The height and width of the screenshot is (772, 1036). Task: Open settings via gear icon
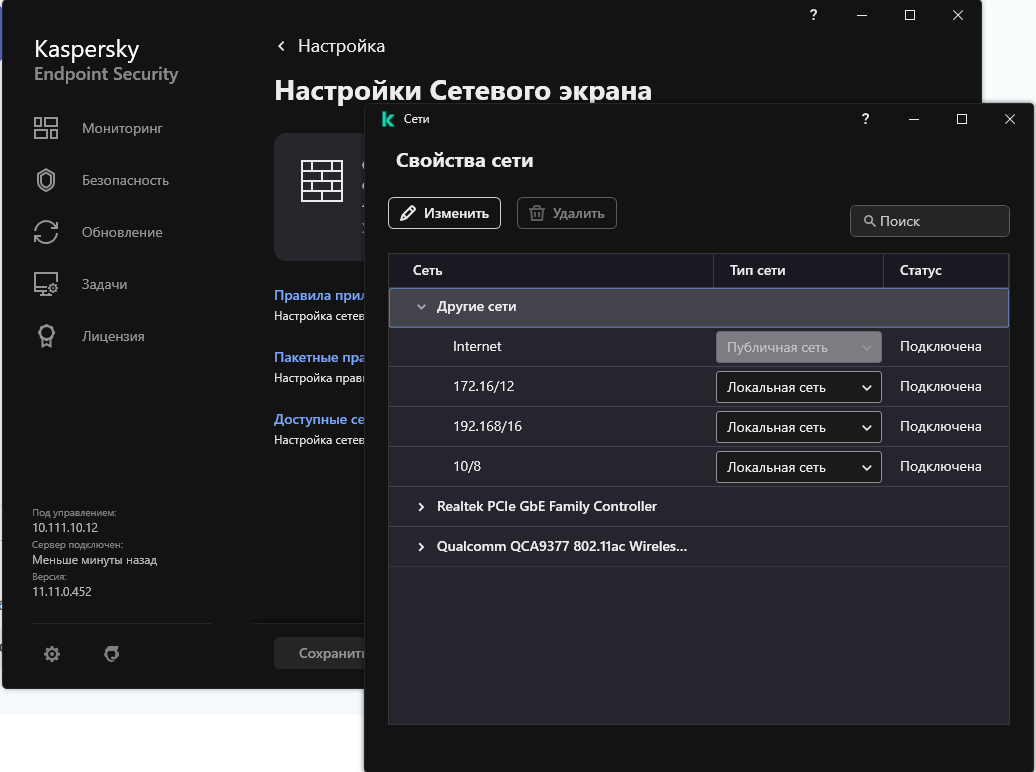click(x=52, y=654)
